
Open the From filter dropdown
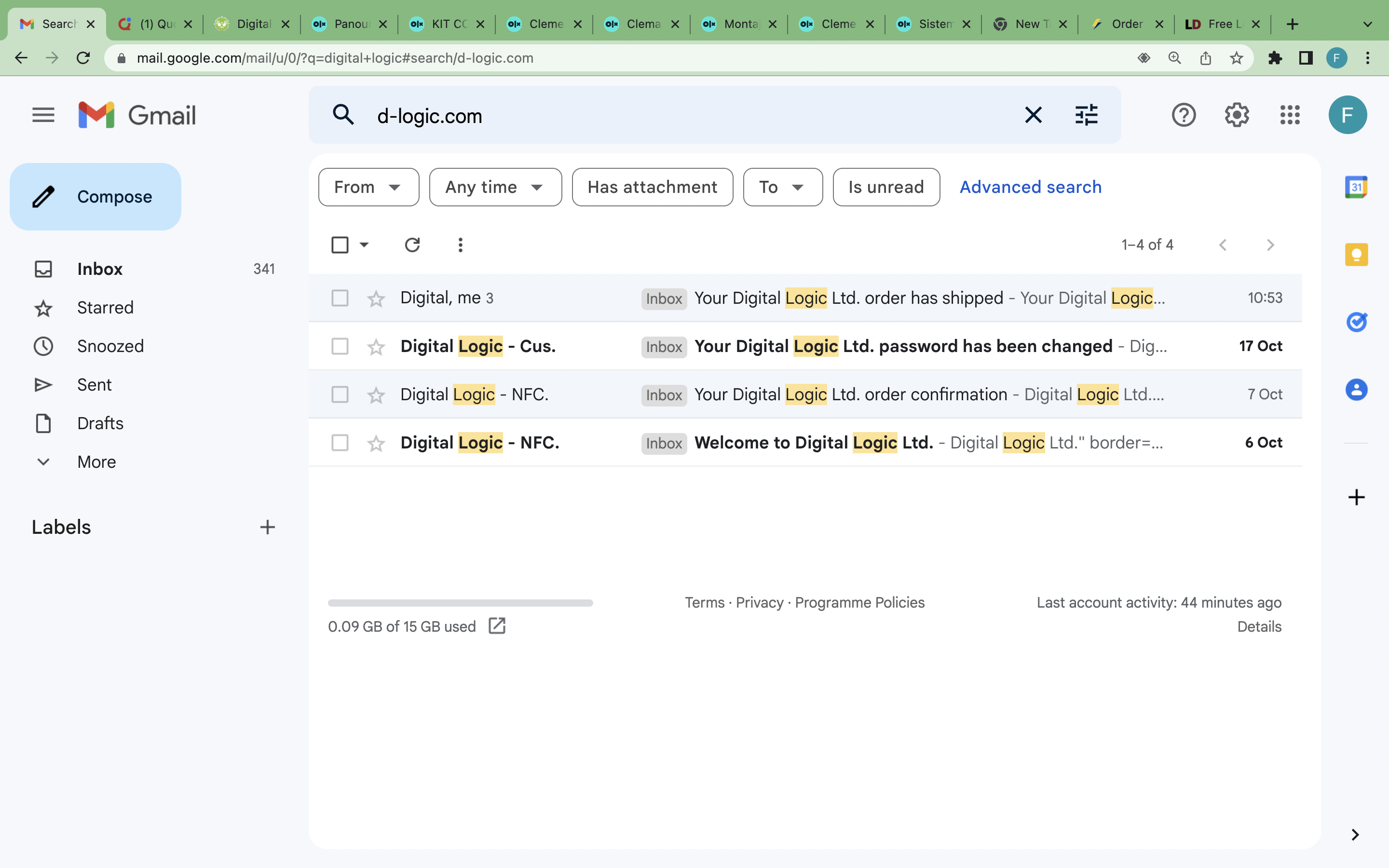368,187
